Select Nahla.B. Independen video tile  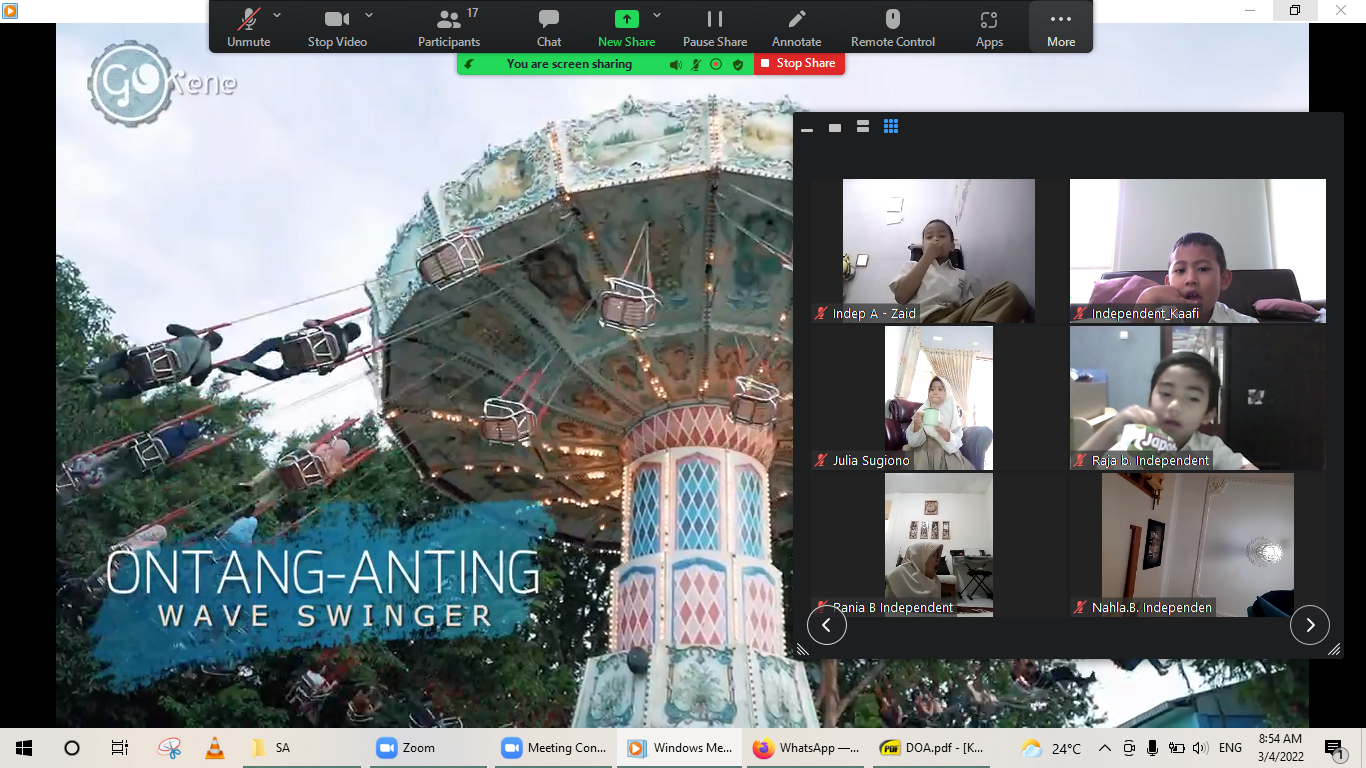1198,545
